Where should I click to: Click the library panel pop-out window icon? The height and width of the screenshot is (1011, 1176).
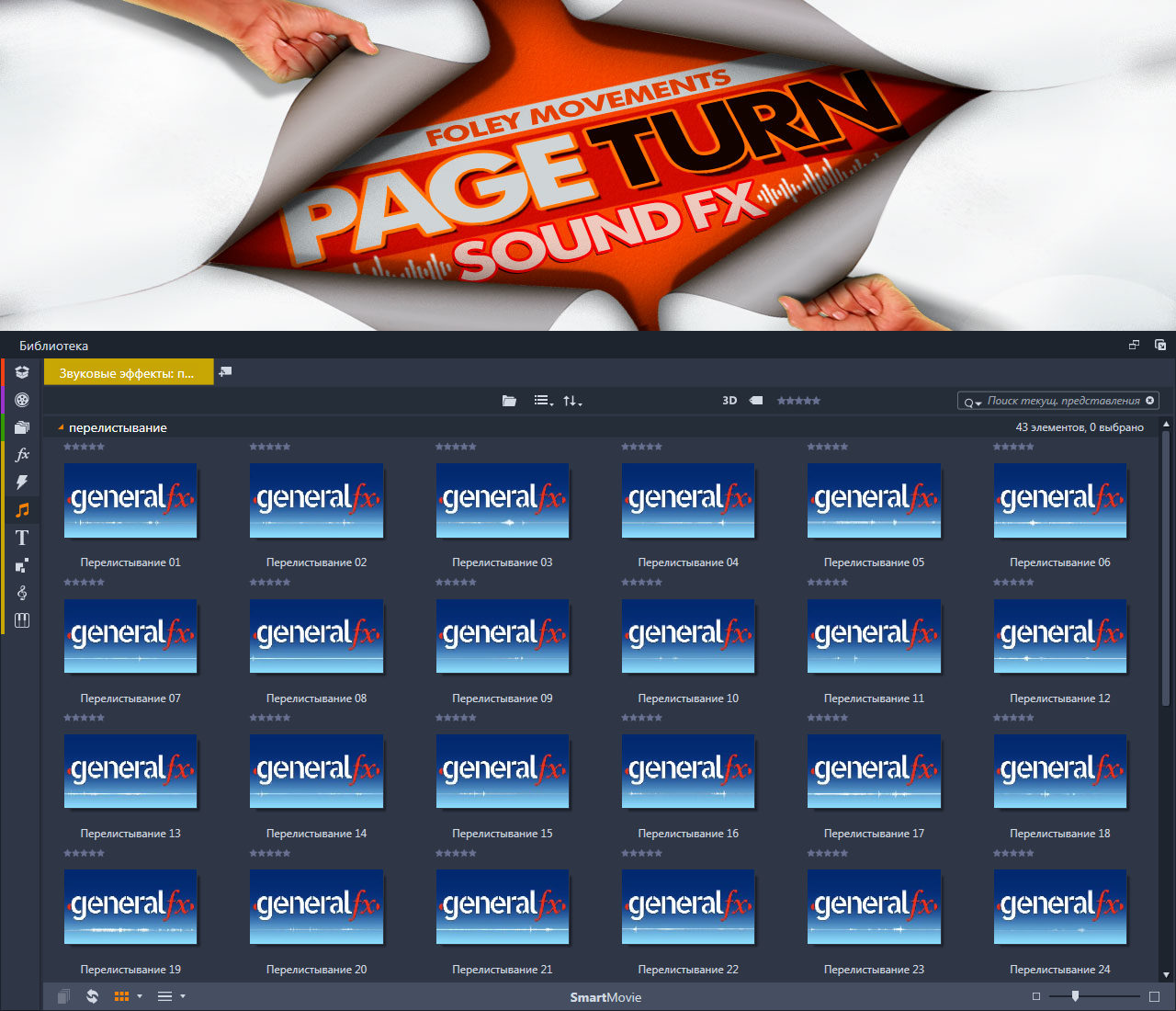tap(1159, 346)
